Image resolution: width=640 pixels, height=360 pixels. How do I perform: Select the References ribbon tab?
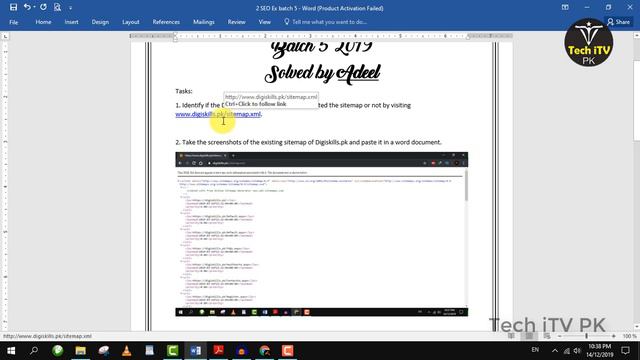pos(166,22)
